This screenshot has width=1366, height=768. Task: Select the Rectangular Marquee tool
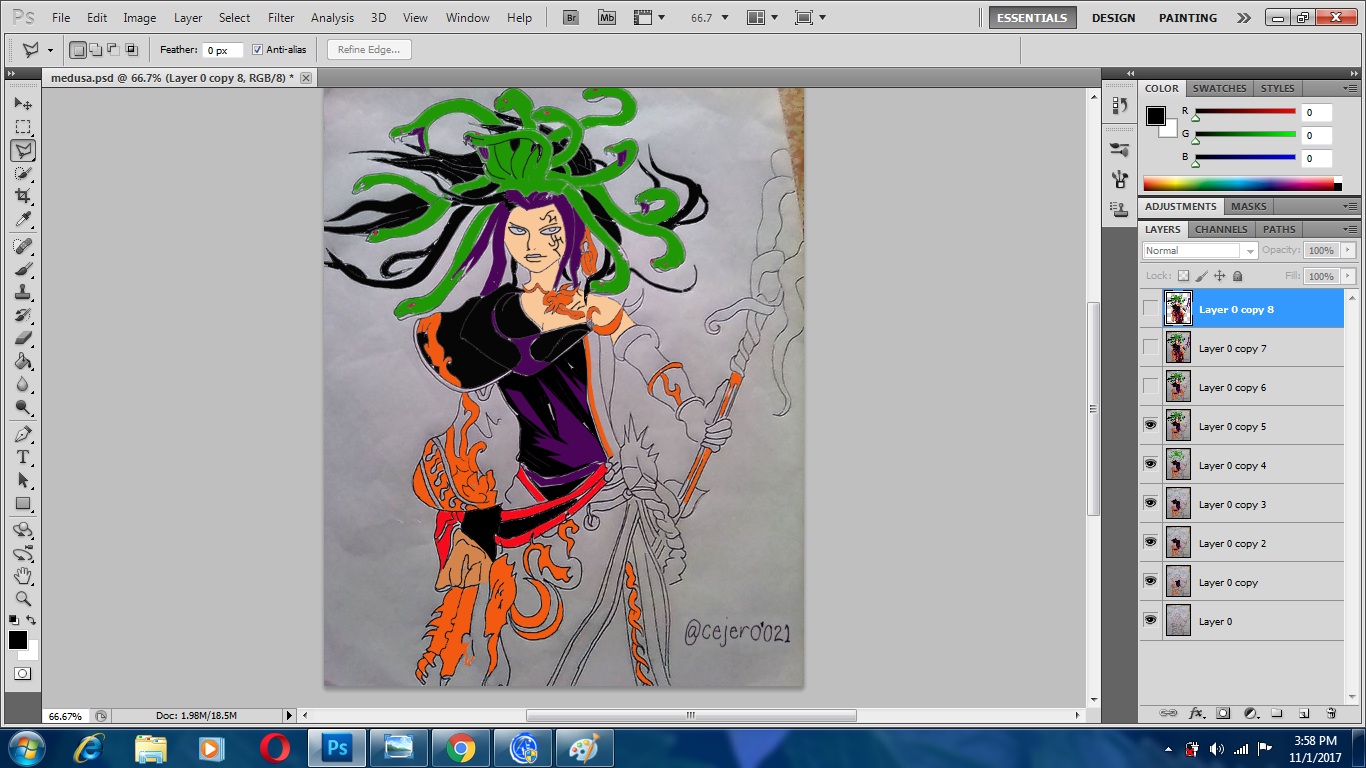(23, 127)
